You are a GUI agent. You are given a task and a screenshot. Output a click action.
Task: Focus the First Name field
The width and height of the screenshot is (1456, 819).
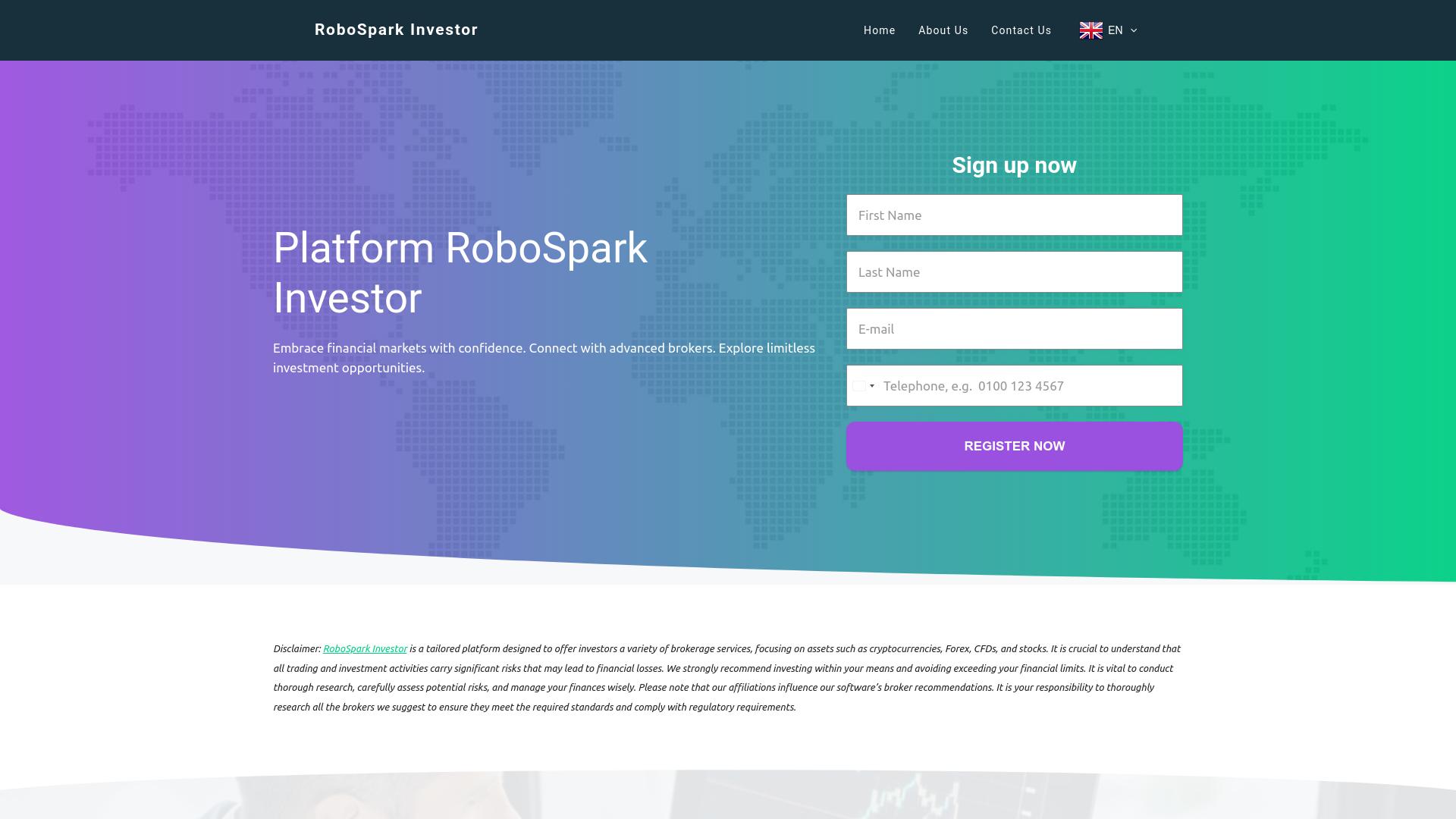coord(1014,215)
